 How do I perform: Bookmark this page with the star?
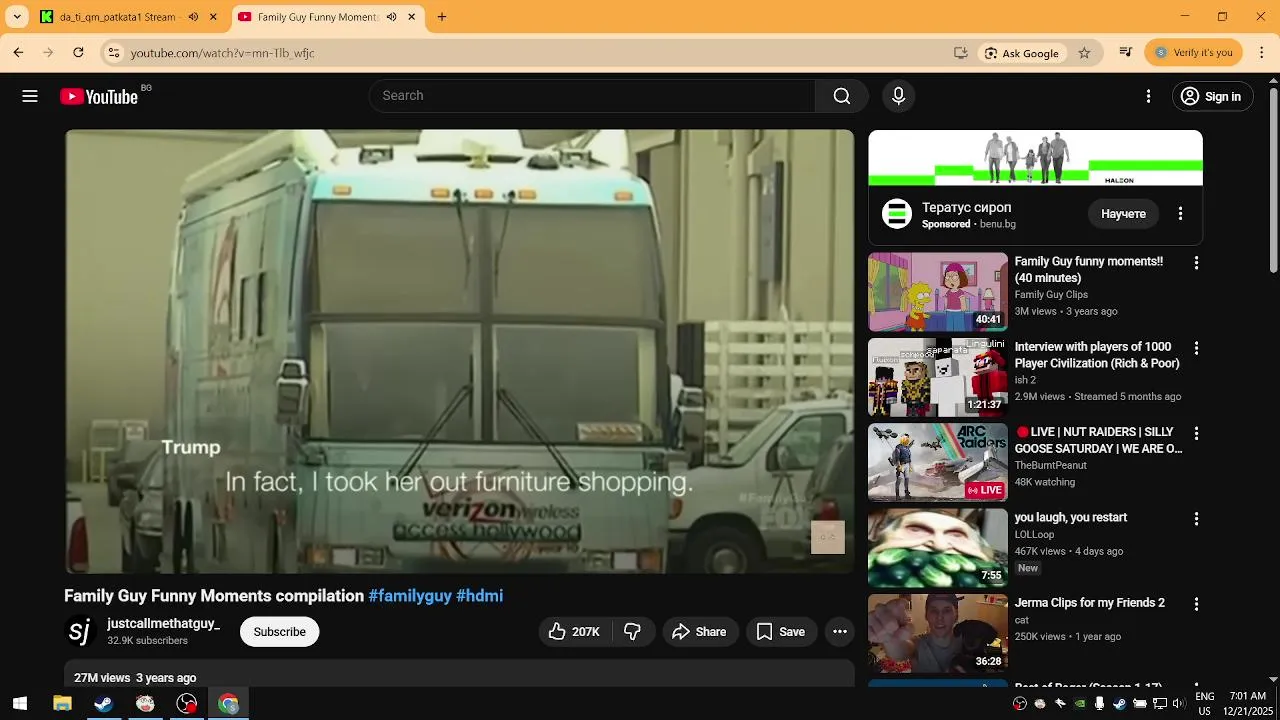point(1084,53)
